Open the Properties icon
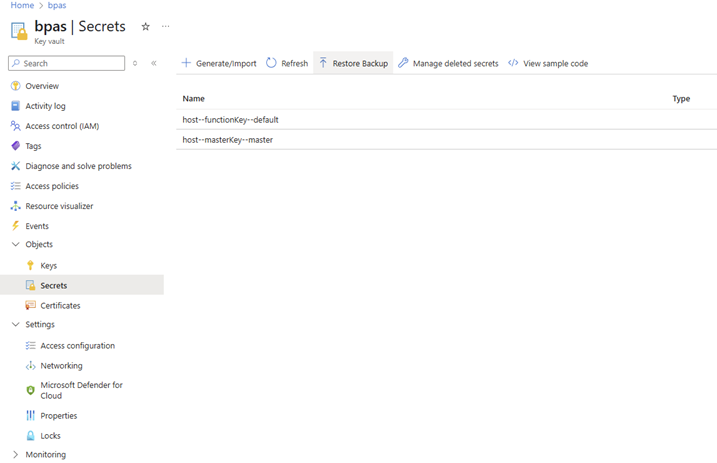The width and height of the screenshot is (717, 463). (30, 415)
